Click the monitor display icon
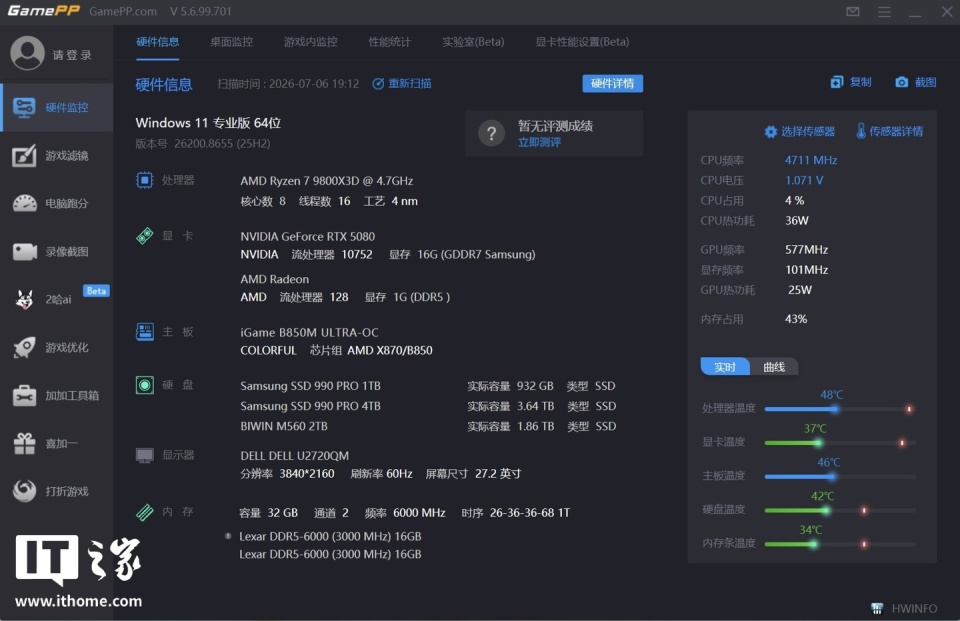This screenshot has width=960, height=621. pyautogui.click(x=144, y=455)
